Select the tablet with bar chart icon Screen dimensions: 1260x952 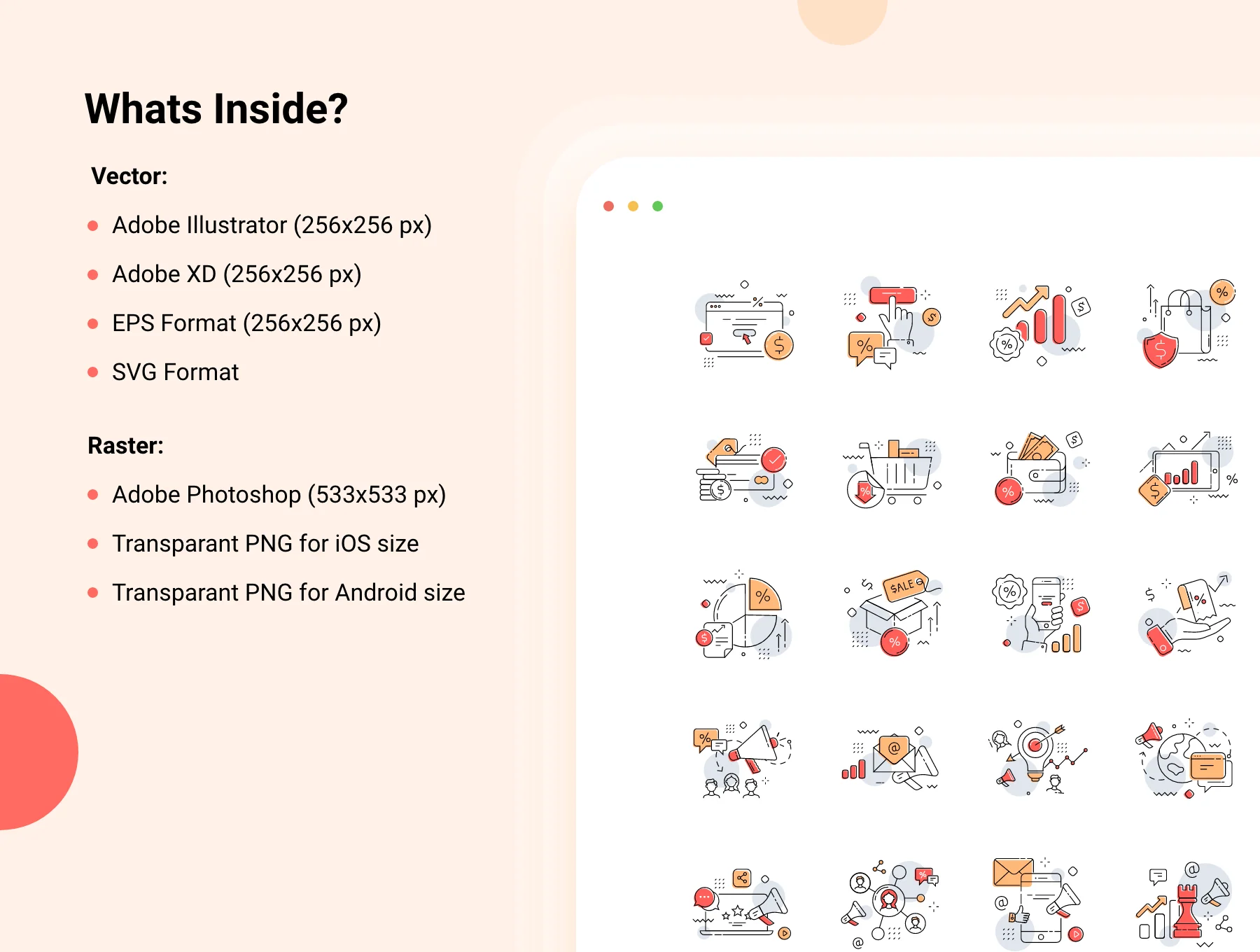pos(1188,469)
